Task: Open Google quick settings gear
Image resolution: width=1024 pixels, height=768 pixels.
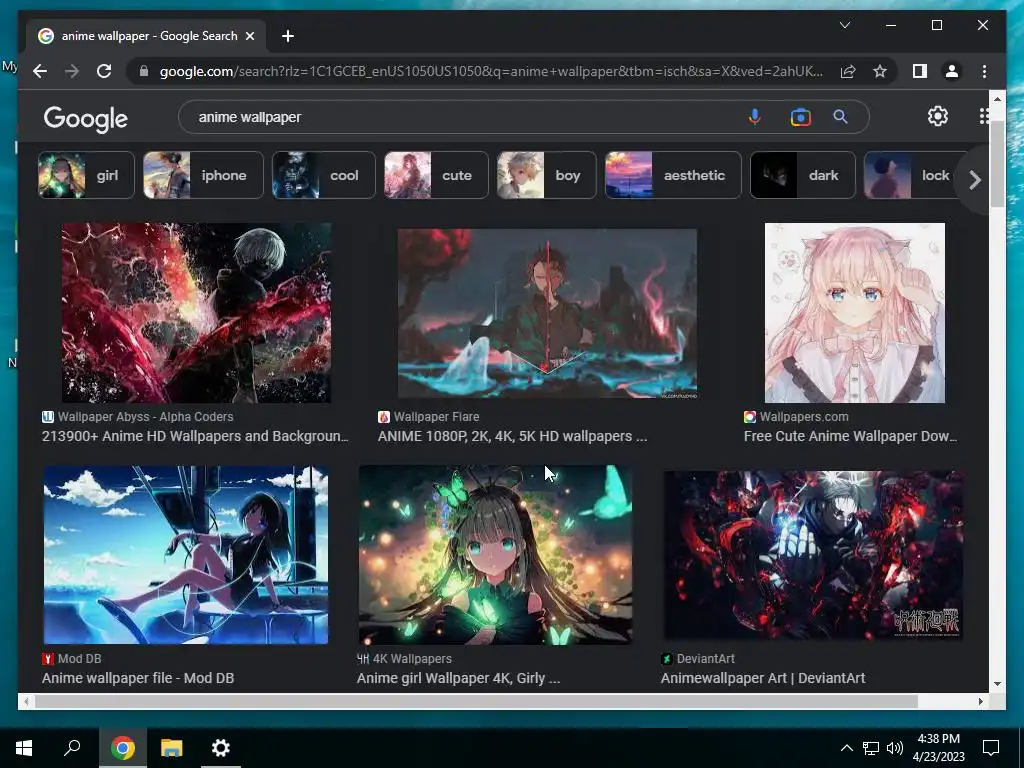Action: [x=938, y=116]
